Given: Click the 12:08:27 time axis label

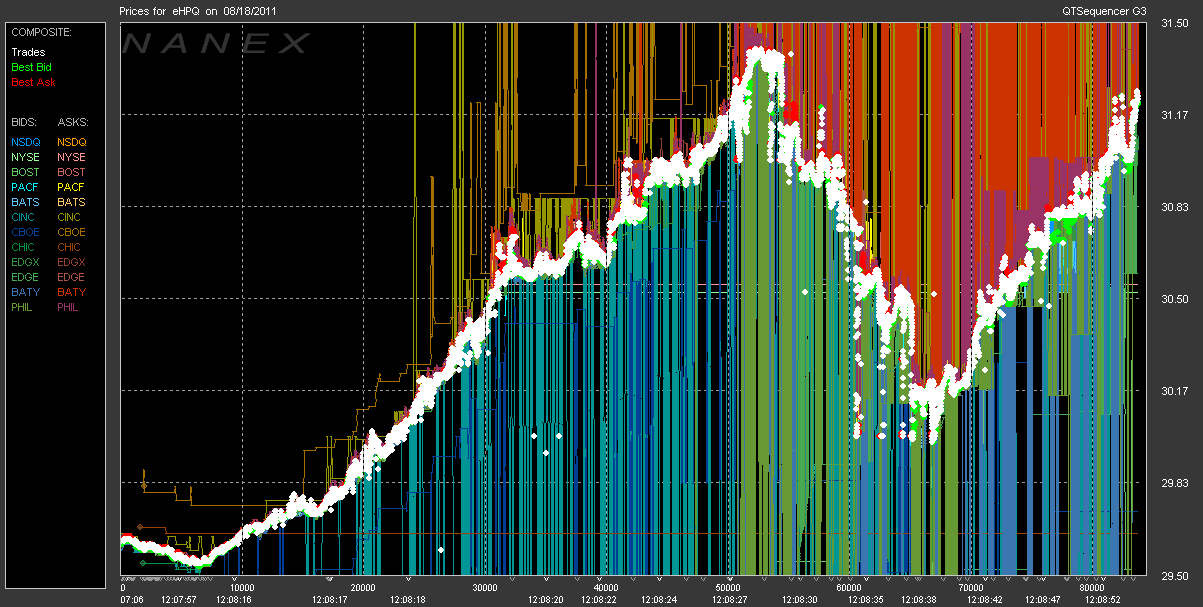Looking at the screenshot, I should point(731,599).
